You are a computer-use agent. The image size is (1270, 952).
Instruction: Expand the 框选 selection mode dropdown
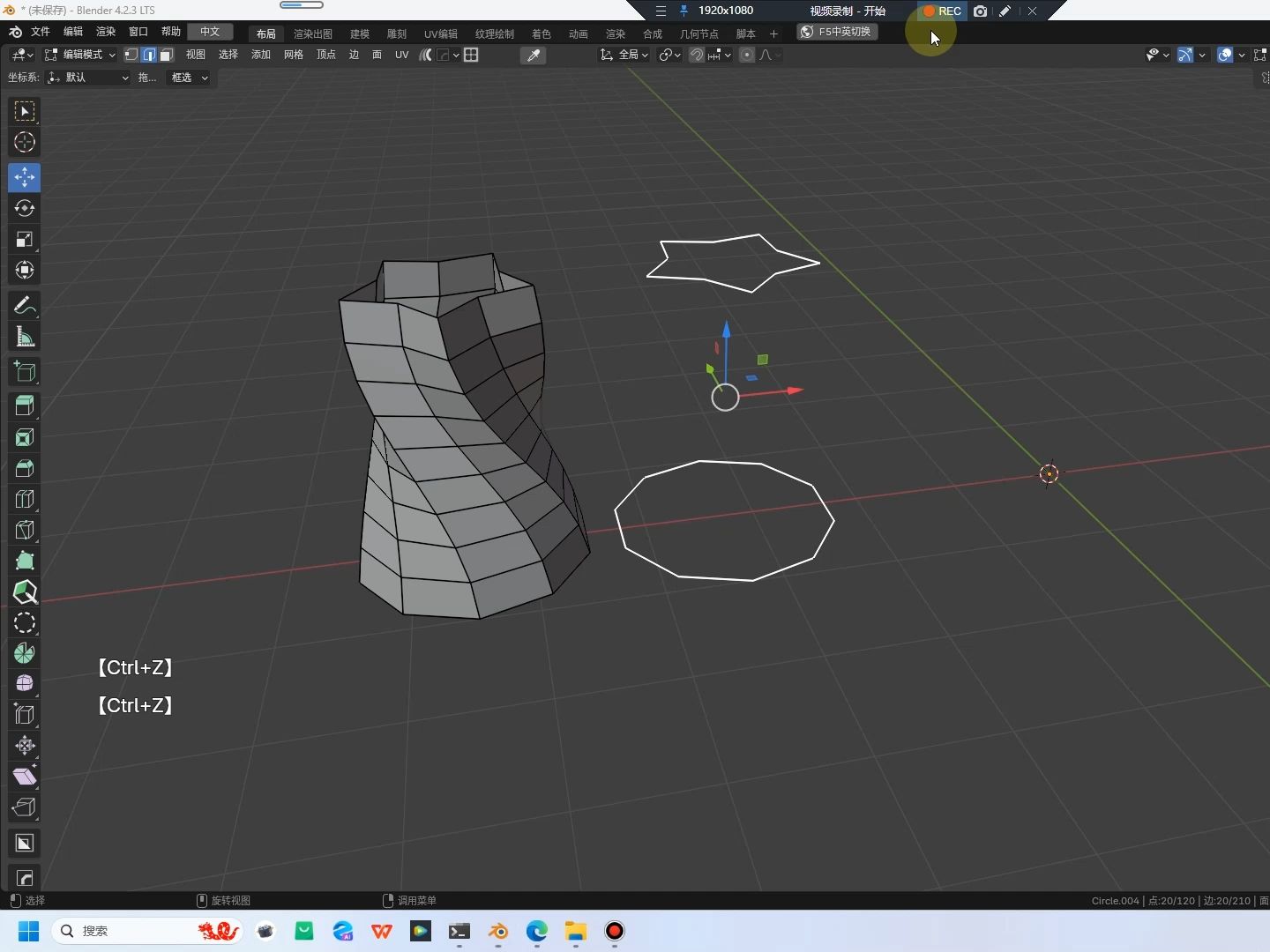tap(188, 78)
